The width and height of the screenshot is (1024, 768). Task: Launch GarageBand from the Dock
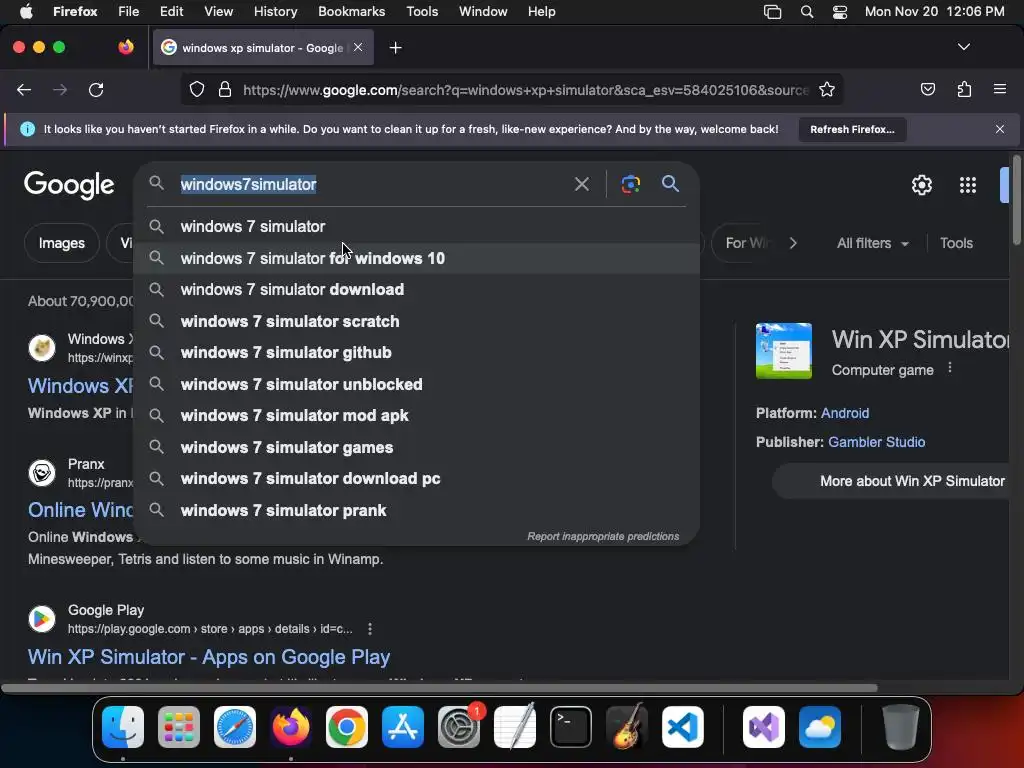tap(627, 727)
